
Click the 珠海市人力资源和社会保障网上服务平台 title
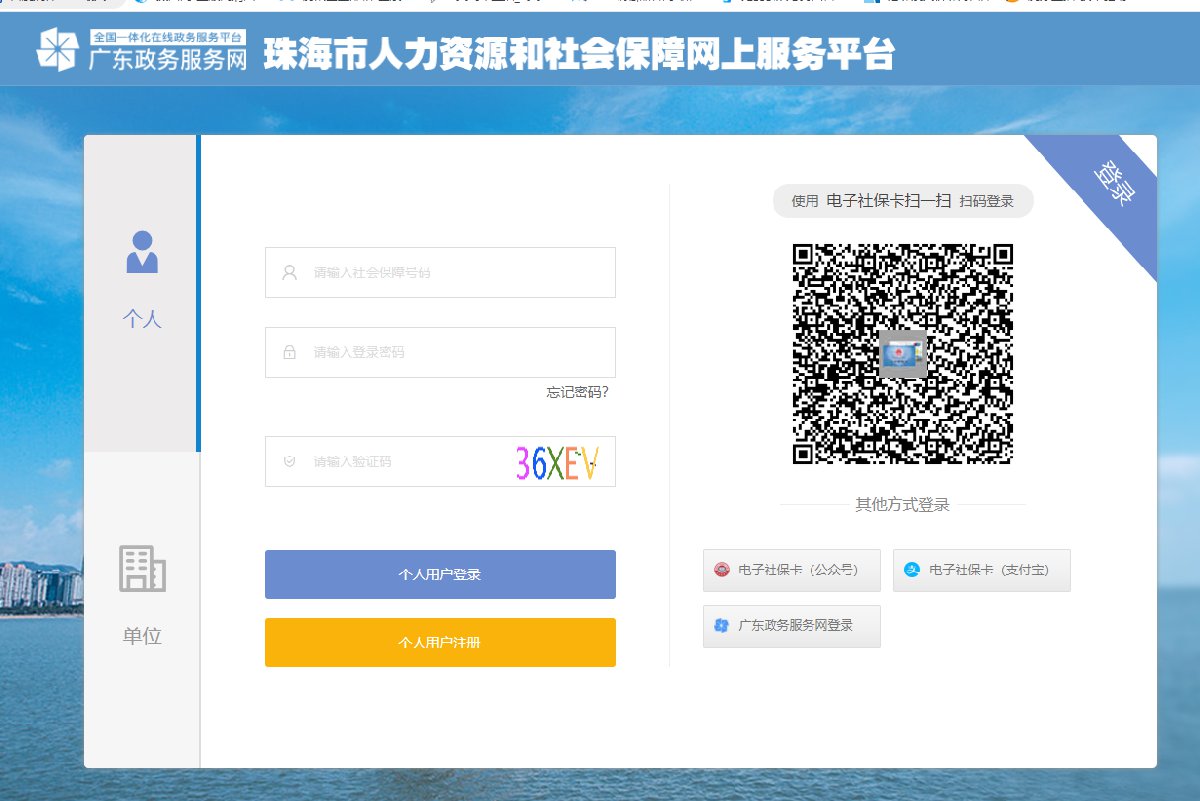579,56
